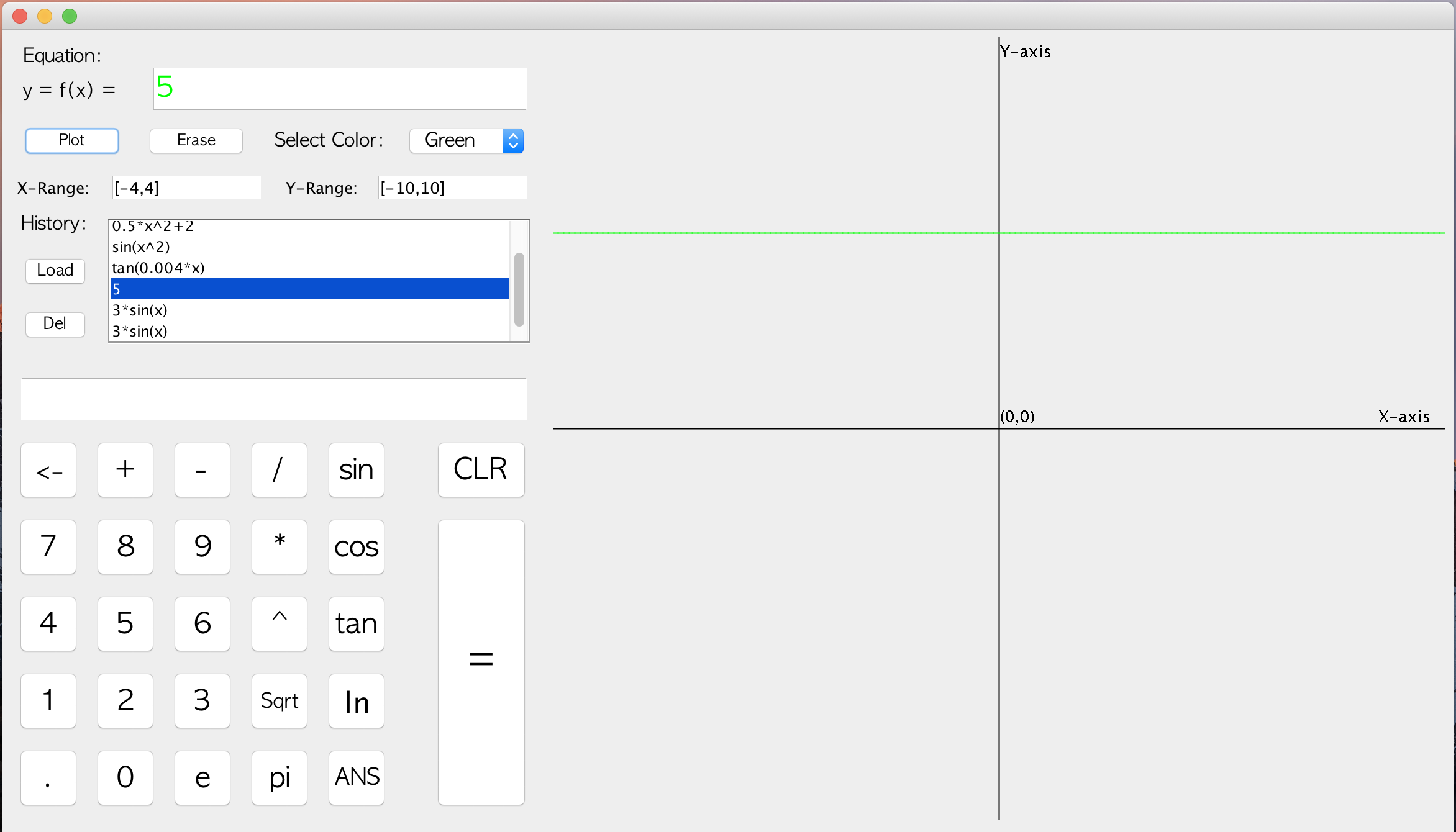The image size is (1456, 832).
Task: Insert the constant e
Action: (202, 778)
